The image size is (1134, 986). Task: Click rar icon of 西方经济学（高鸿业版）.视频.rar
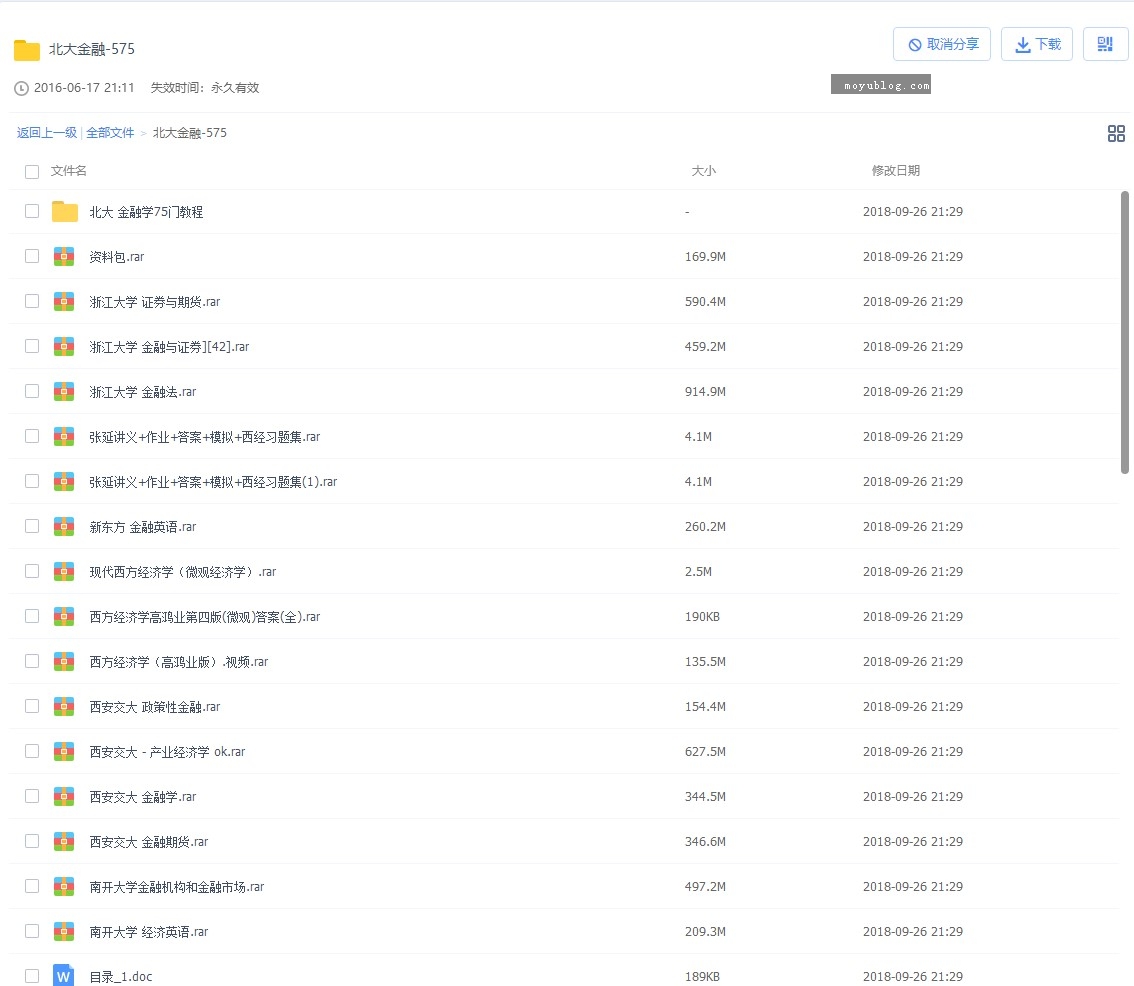[64, 661]
